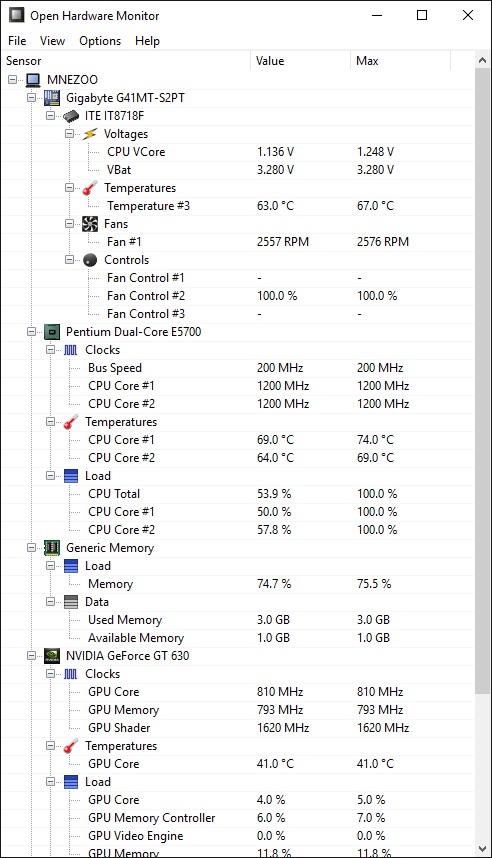Select the Bus Speed row
Image resolution: width=492 pixels, height=858 pixels.
238,368
